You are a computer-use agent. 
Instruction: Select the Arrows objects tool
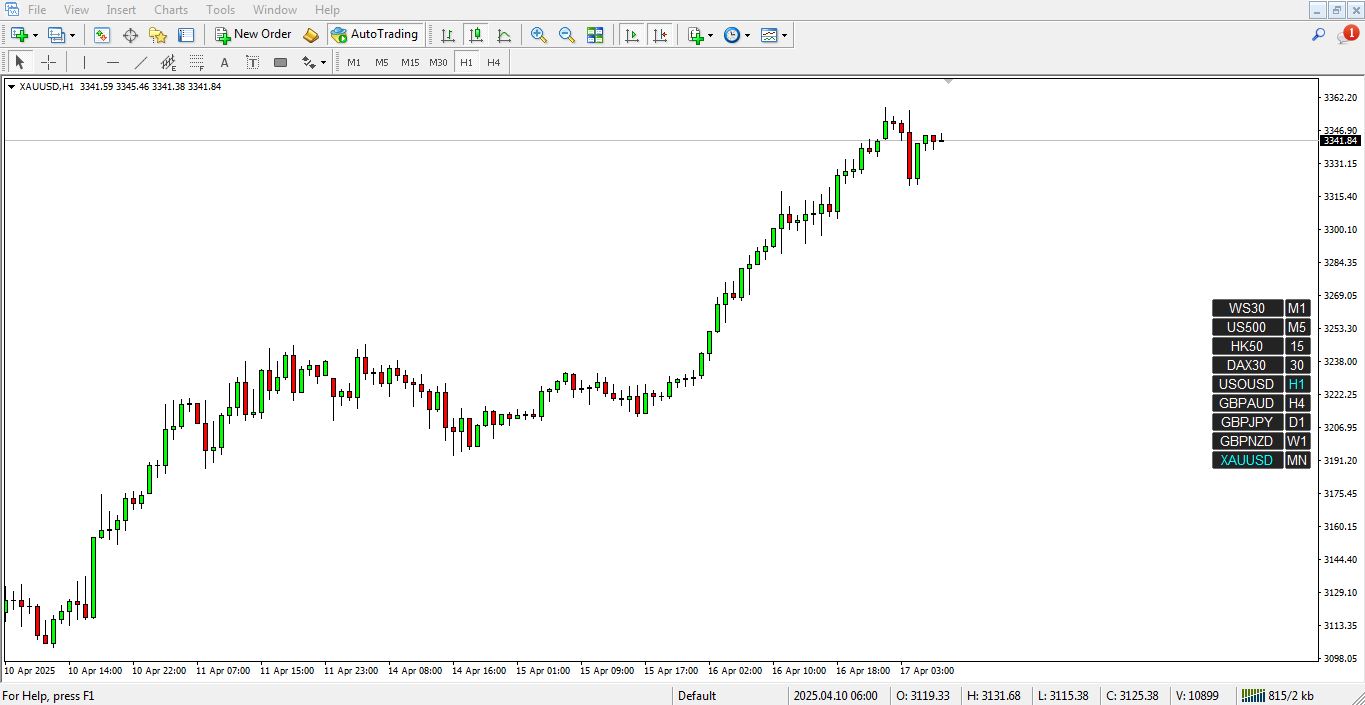pos(309,62)
